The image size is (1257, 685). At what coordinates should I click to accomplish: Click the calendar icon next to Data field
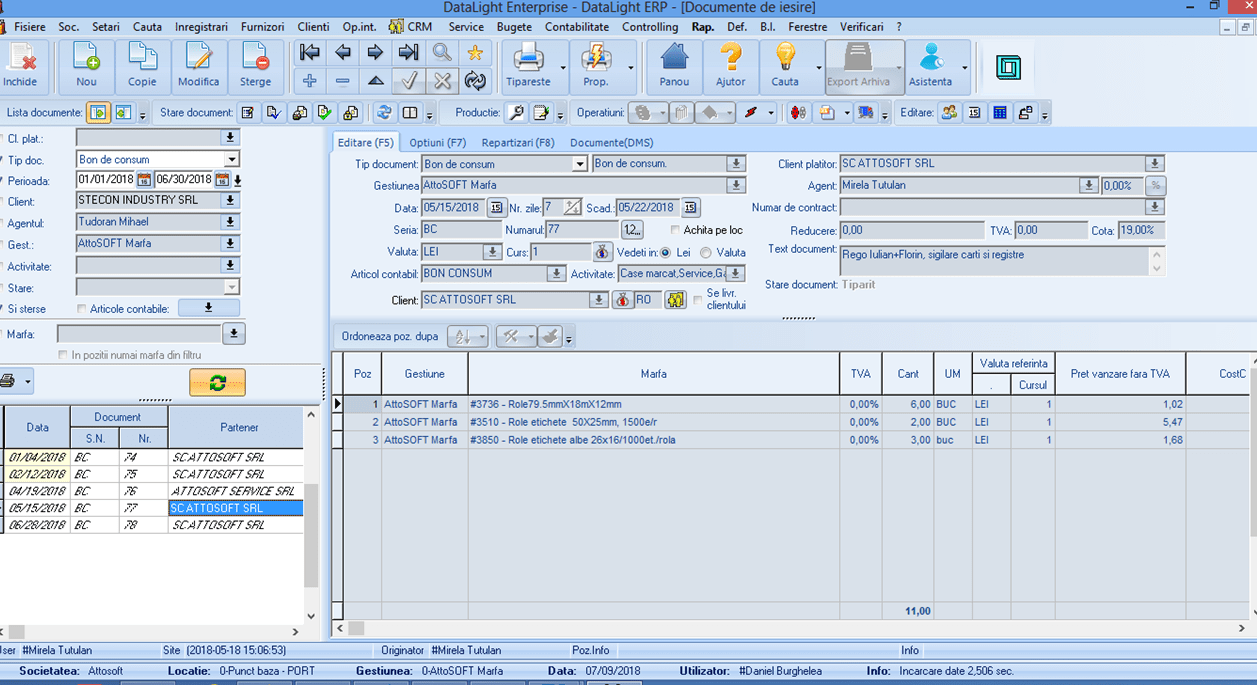point(496,208)
